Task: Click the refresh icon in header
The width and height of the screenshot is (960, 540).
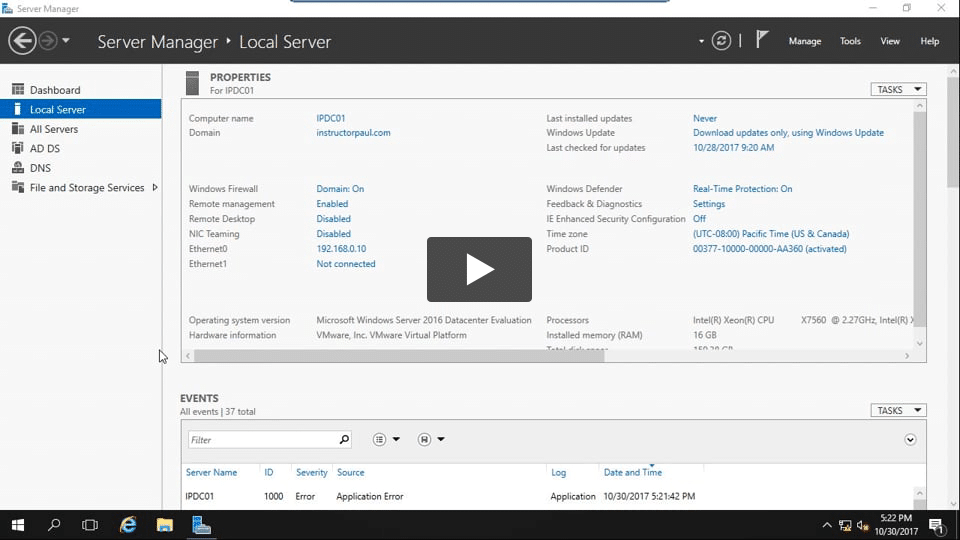Action: pyautogui.click(x=721, y=41)
